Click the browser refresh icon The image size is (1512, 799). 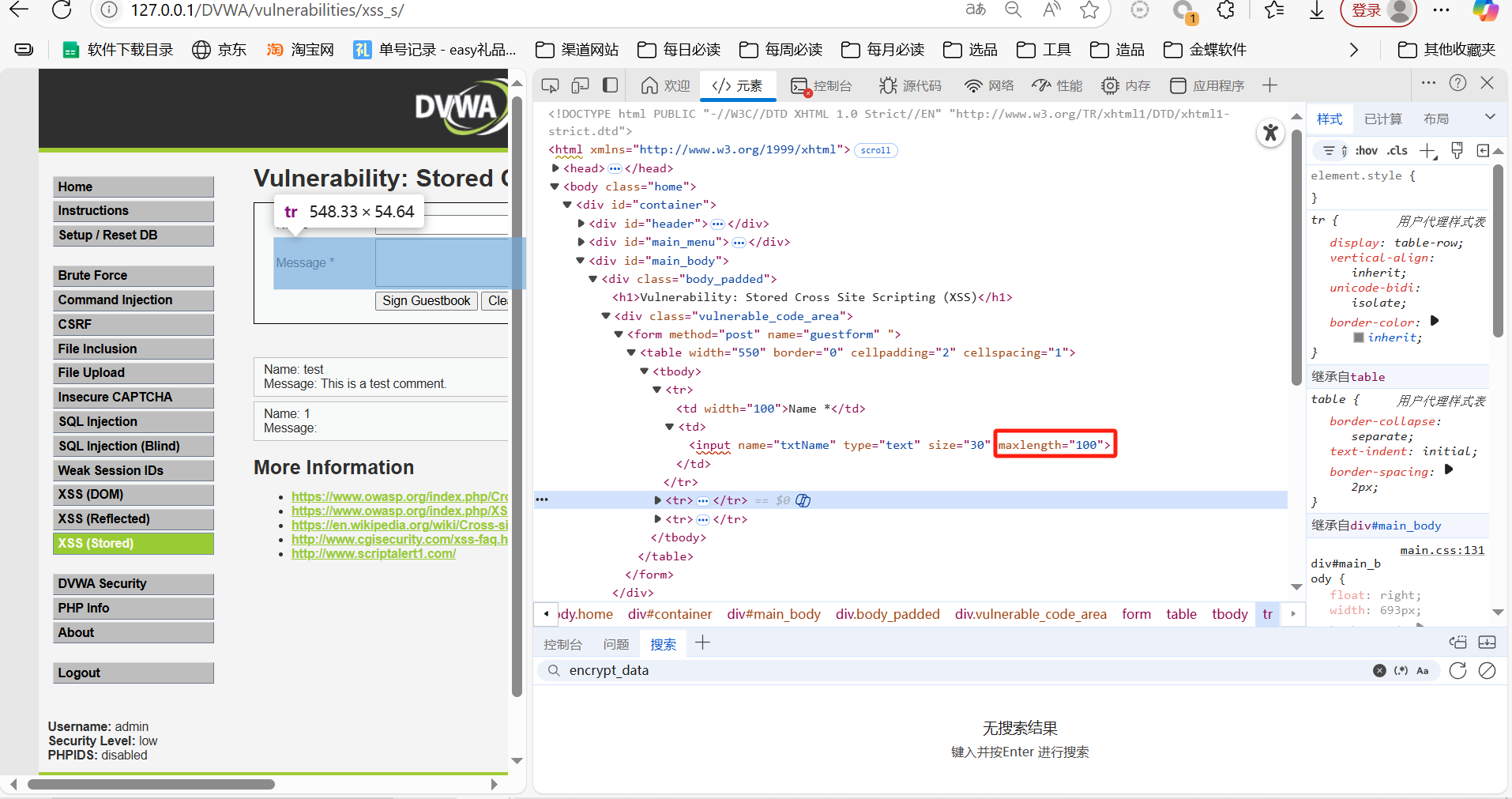point(62,9)
